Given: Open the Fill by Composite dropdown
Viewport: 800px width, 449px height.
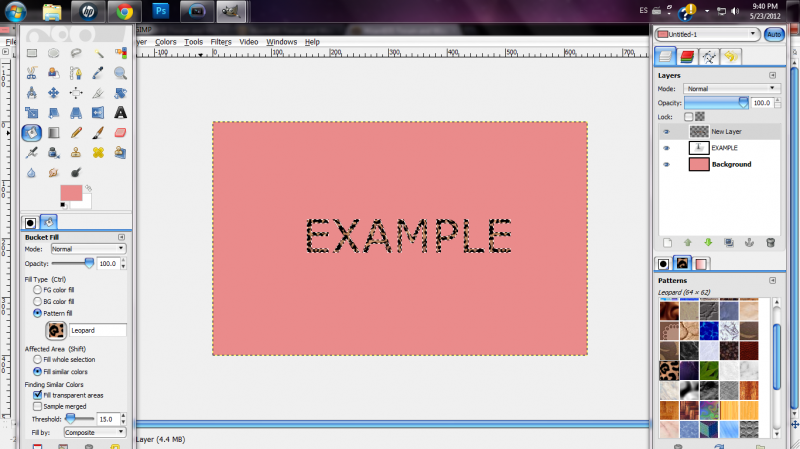Looking at the screenshot, I should (x=95, y=432).
